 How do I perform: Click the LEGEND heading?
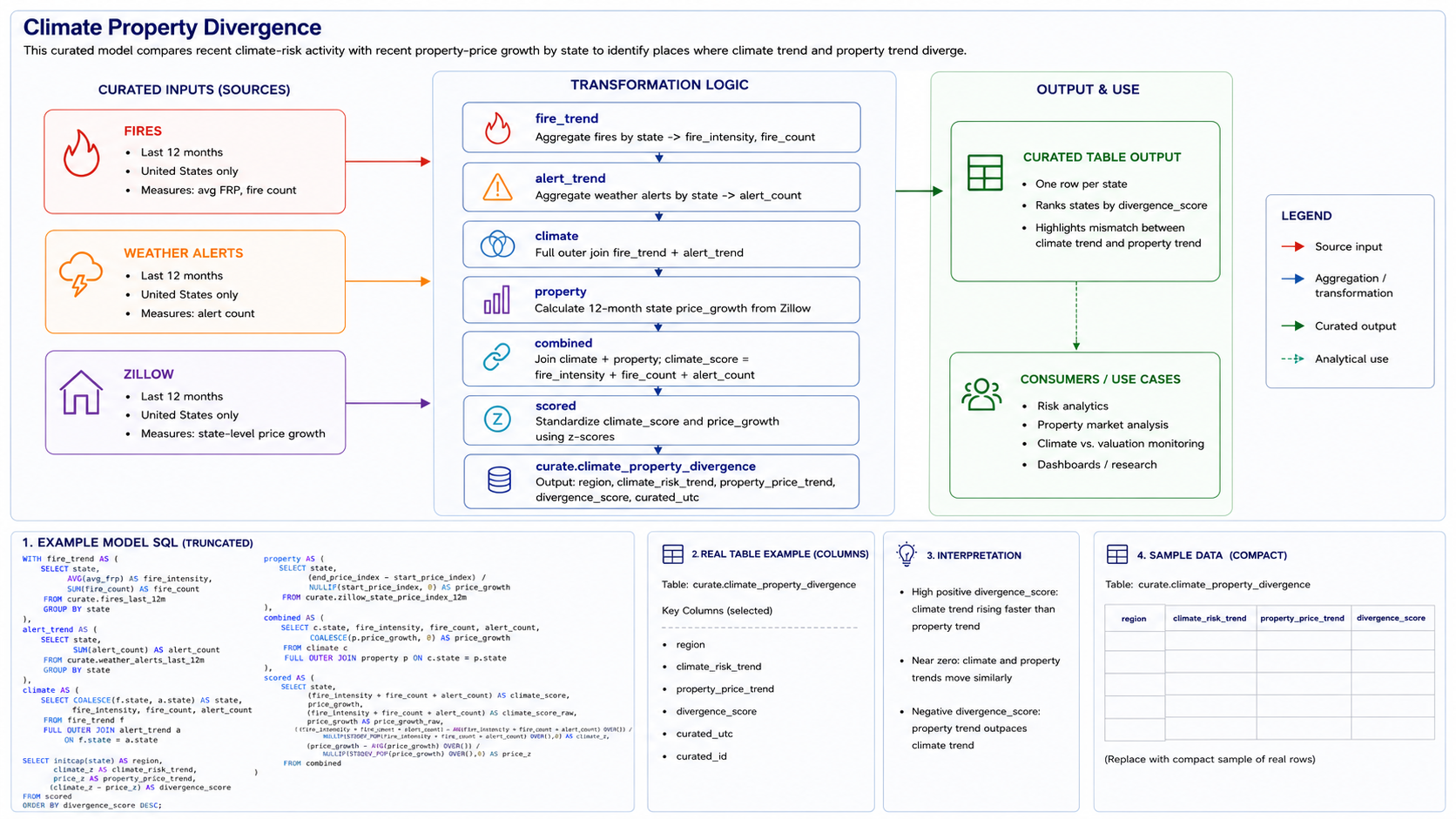pos(1306,216)
